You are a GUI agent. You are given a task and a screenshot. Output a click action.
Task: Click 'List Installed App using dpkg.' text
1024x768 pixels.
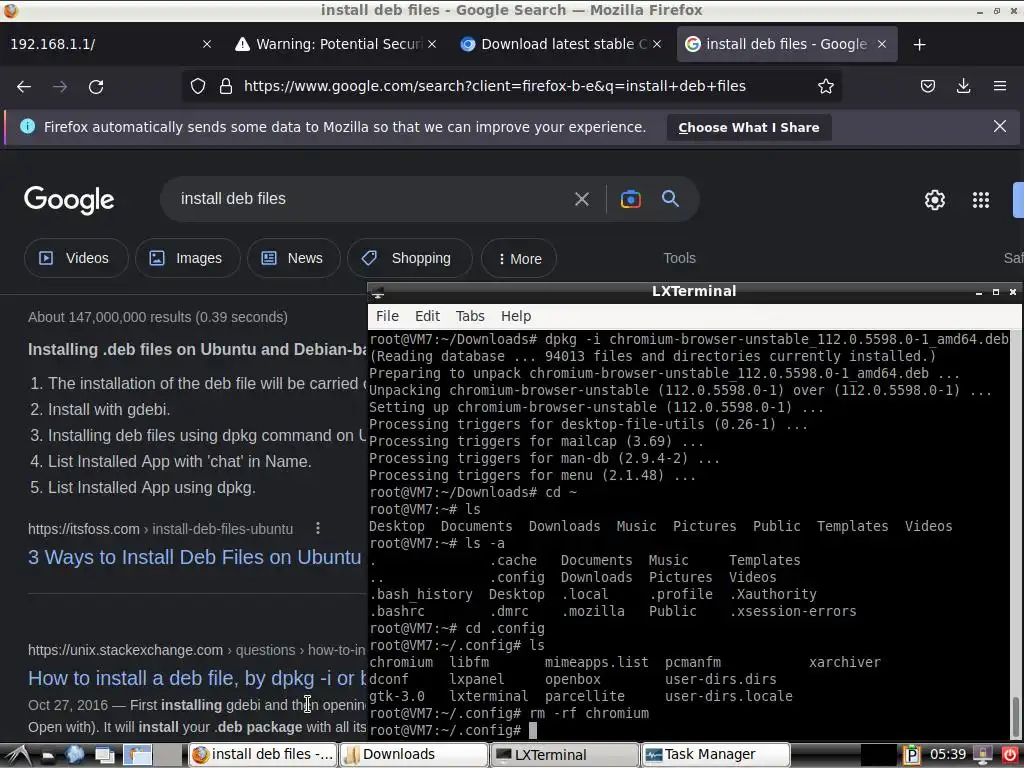tap(152, 487)
